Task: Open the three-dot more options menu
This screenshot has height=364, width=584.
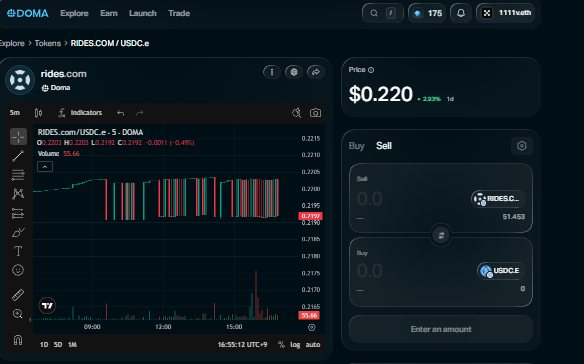Action: click(x=272, y=72)
